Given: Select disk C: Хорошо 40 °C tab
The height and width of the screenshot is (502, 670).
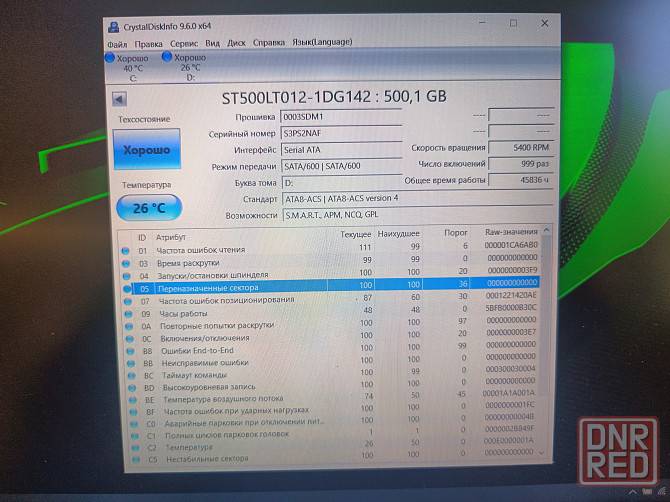Looking at the screenshot, I should (x=128, y=68).
